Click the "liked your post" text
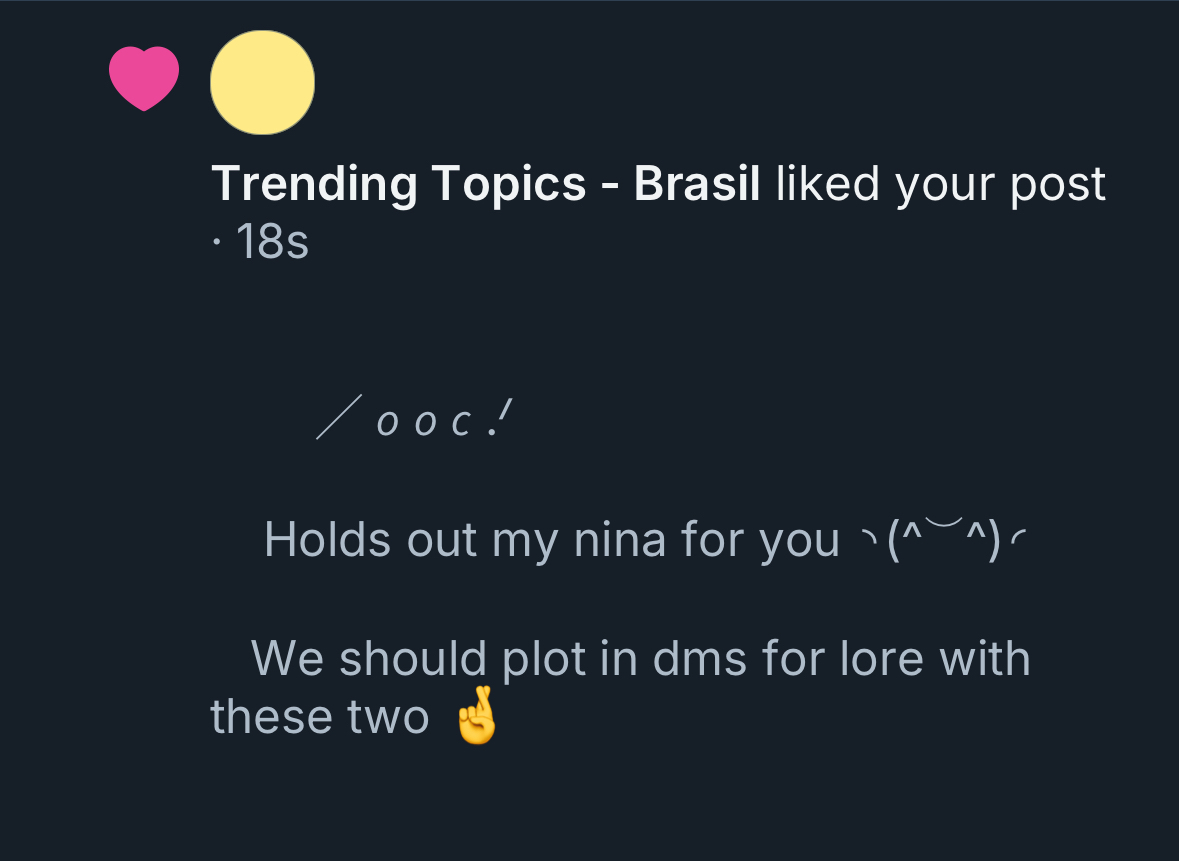The image size is (1179, 861). (940, 184)
